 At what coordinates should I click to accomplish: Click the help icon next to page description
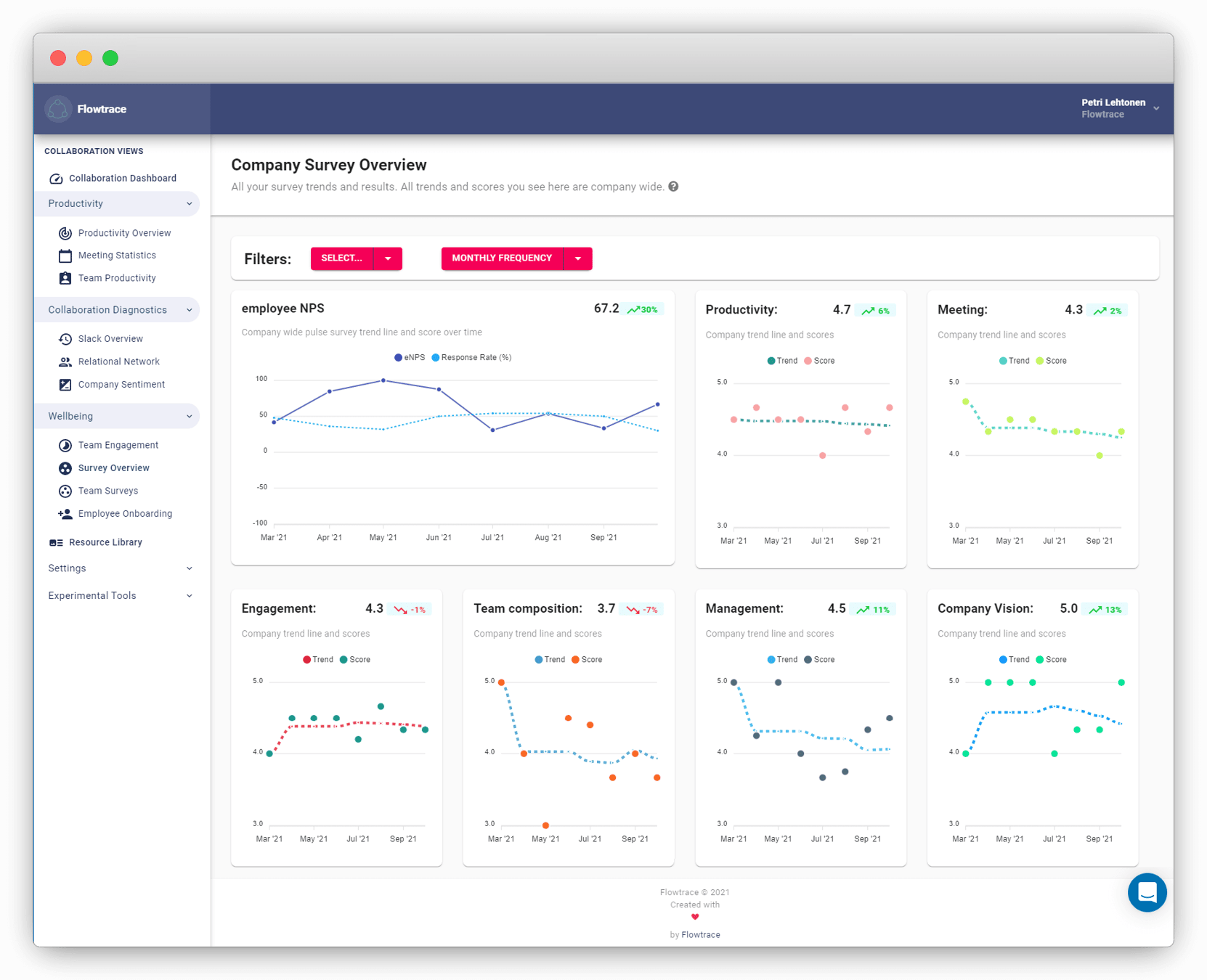[x=673, y=187]
